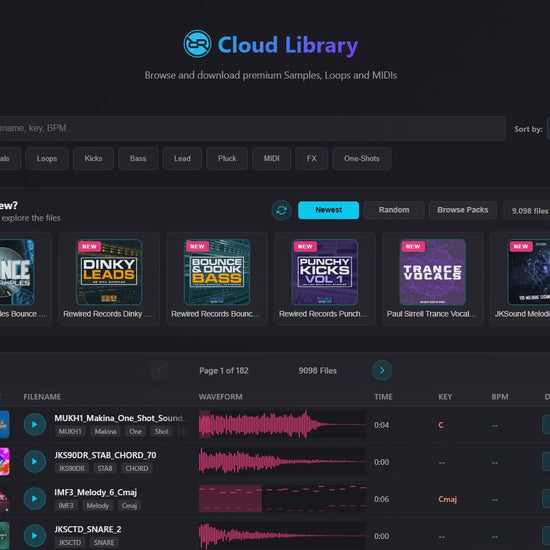
Task: Seek in the IMF3_Melody_6_Cmaj waveform
Action: 282,498
